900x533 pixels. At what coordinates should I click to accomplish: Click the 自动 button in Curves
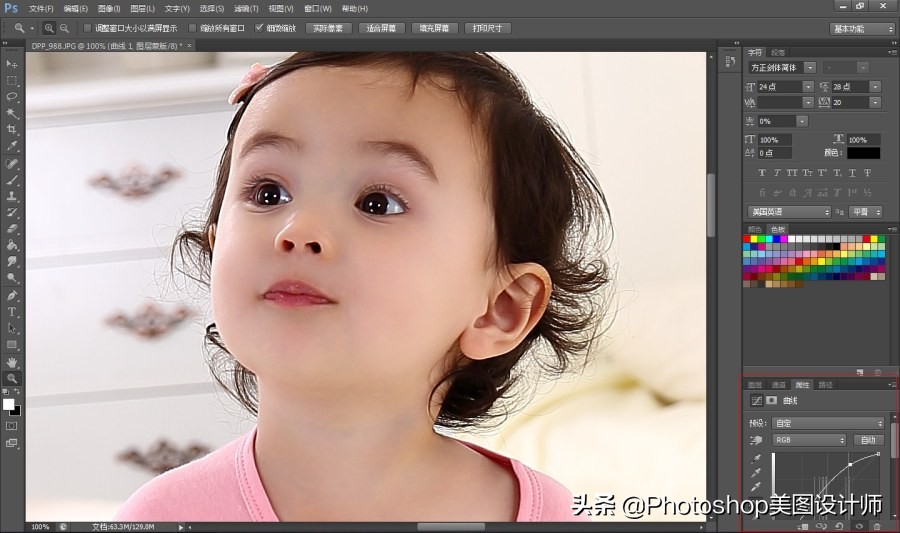tap(868, 440)
